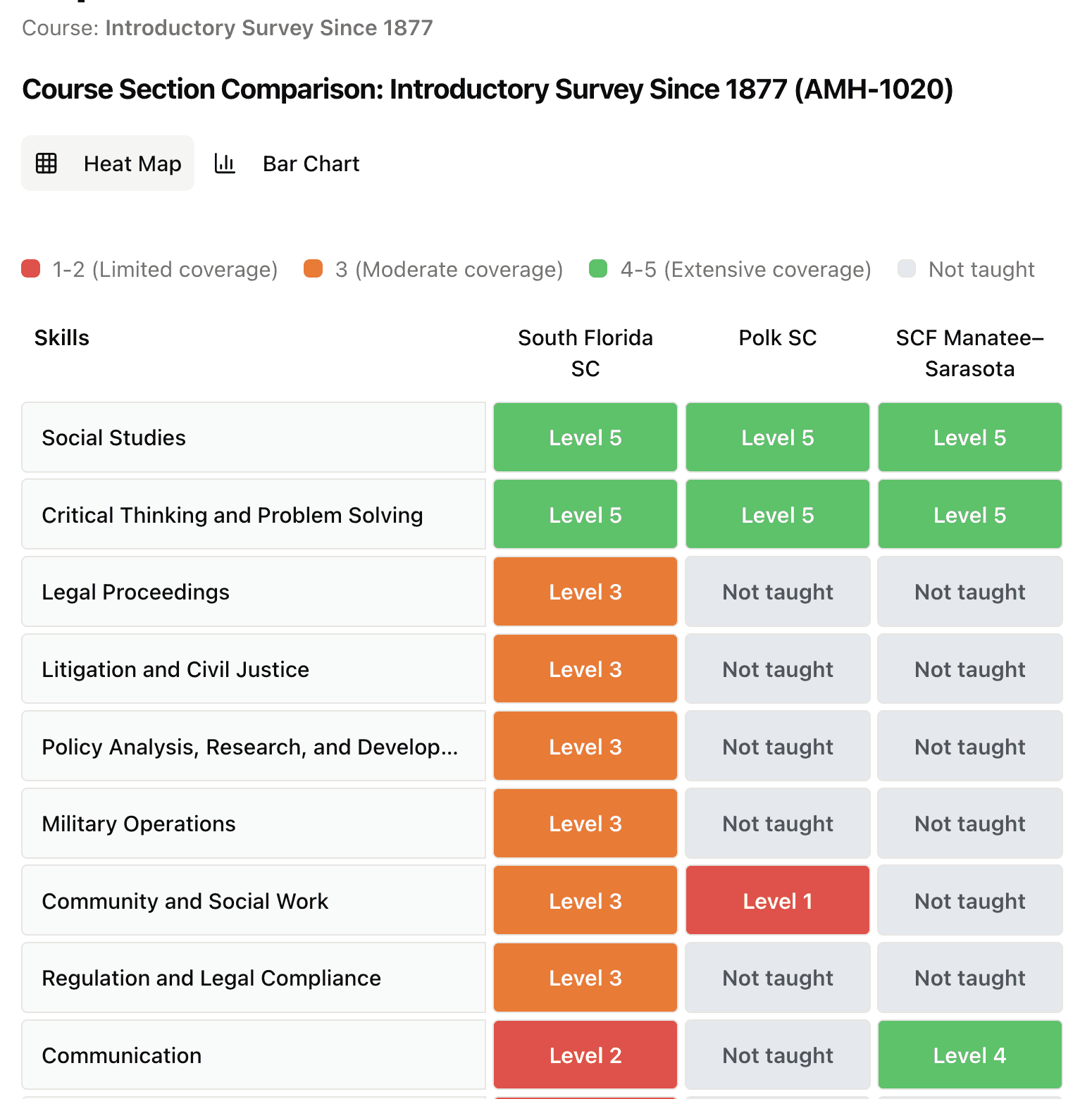
Task: Click the Polk SC column header
Action: [777, 338]
